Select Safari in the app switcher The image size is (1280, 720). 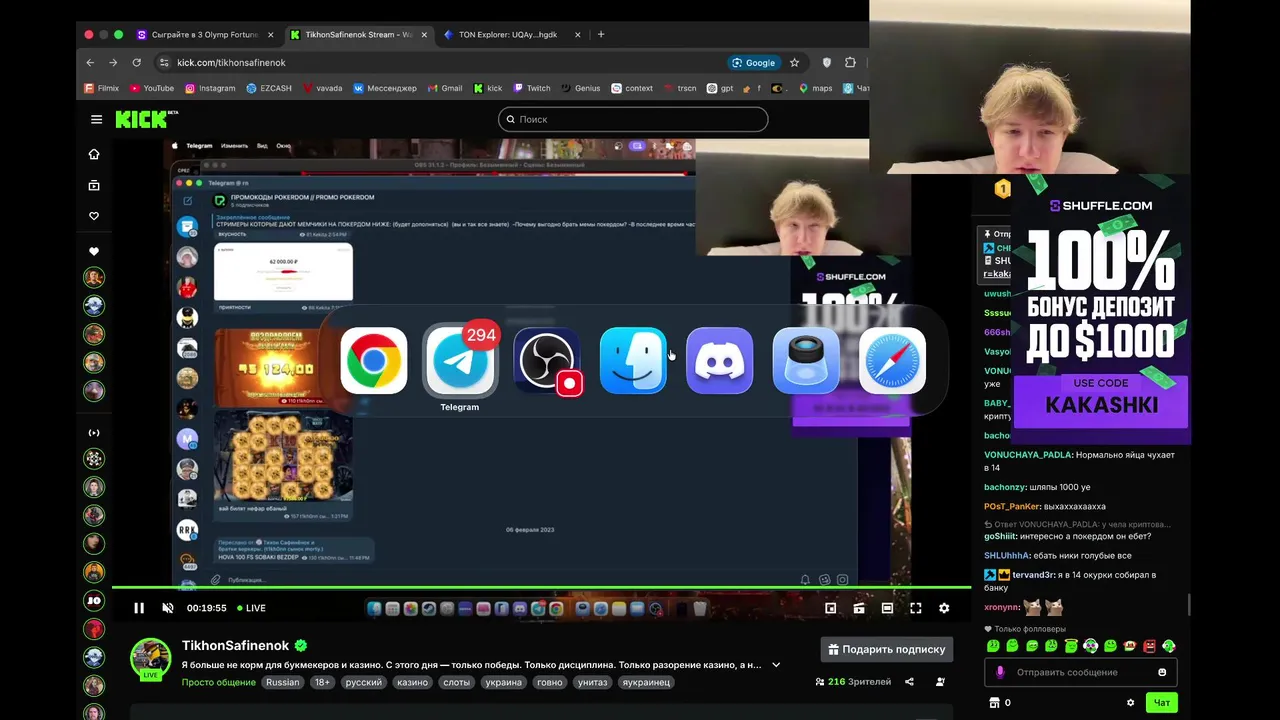point(892,361)
